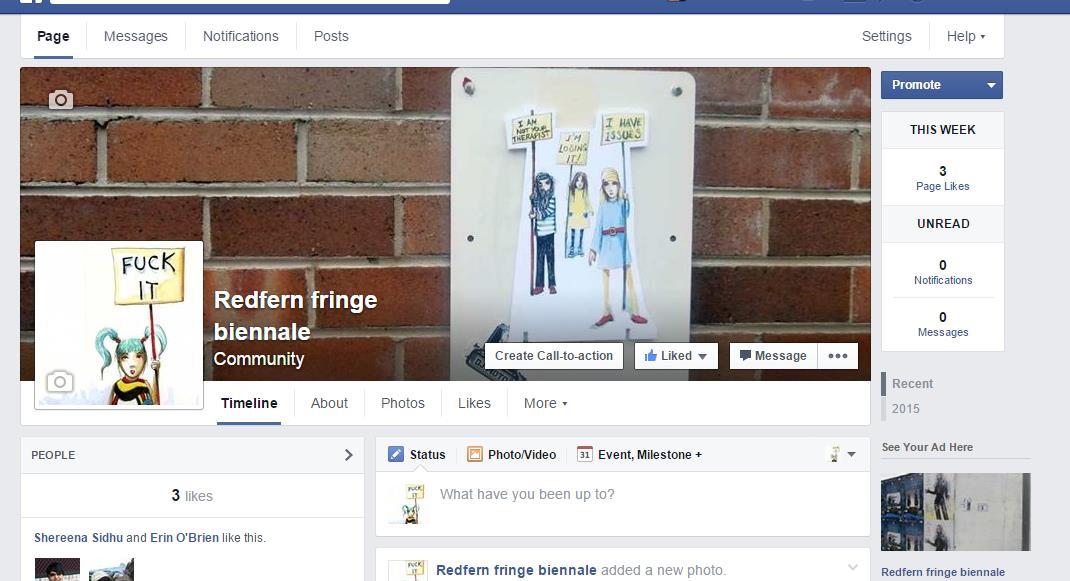Expand the People panel chevron
The width and height of the screenshot is (1070, 581).
[348, 455]
